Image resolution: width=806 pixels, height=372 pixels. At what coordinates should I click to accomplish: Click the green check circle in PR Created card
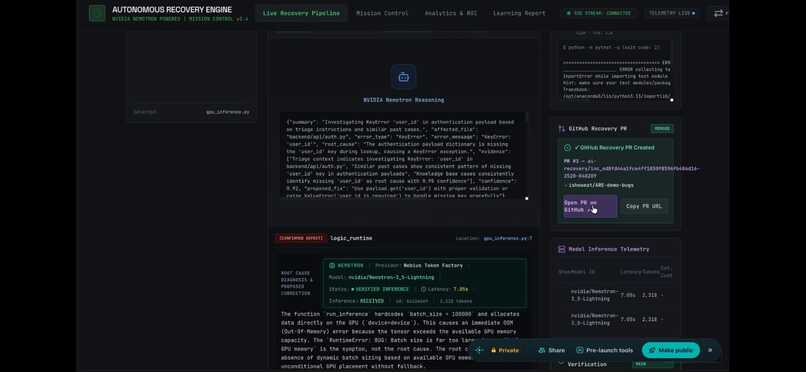pyautogui.click(x=567, y=147)
